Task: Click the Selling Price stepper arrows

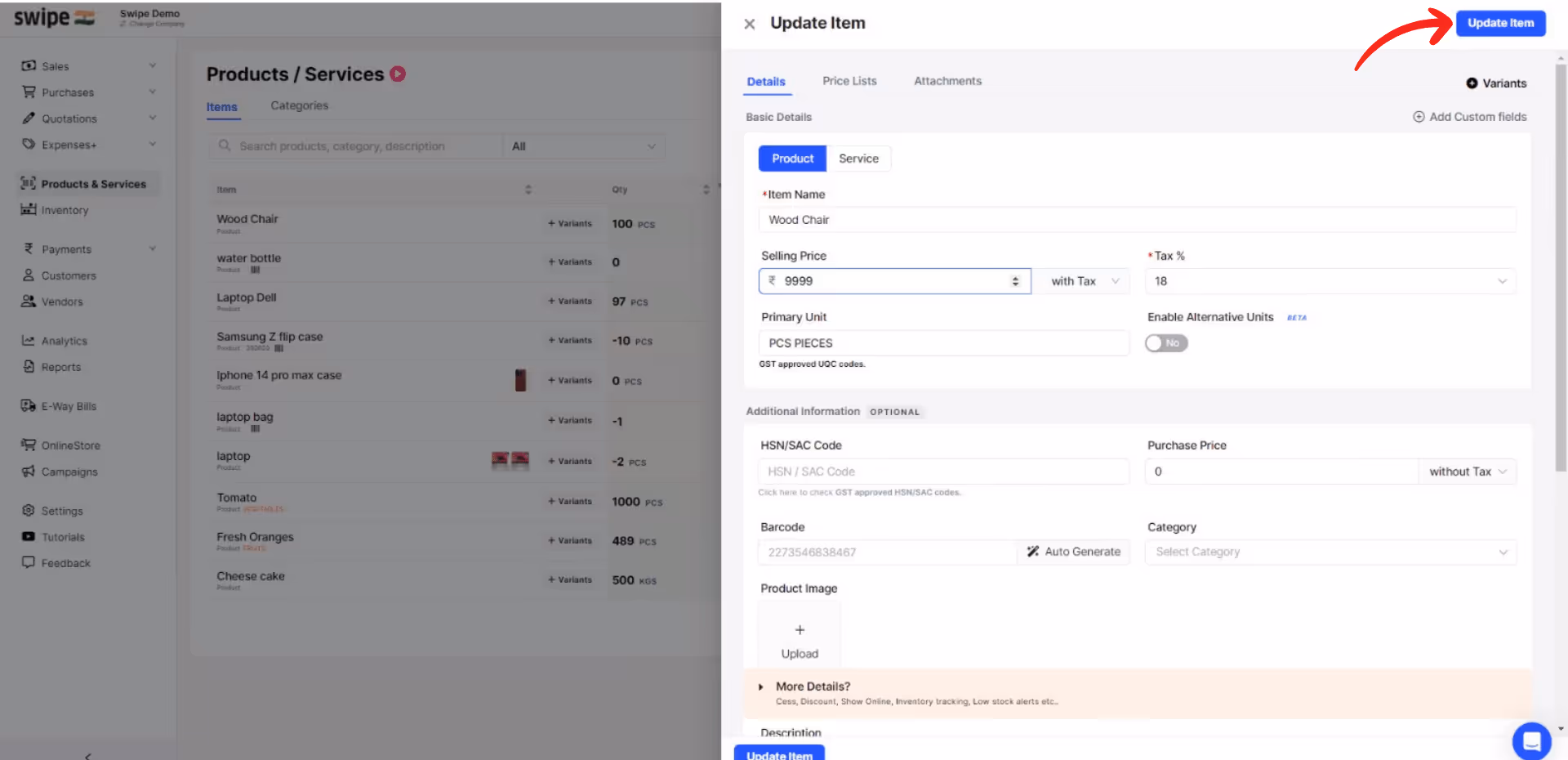Action: tap(1015, 281)
